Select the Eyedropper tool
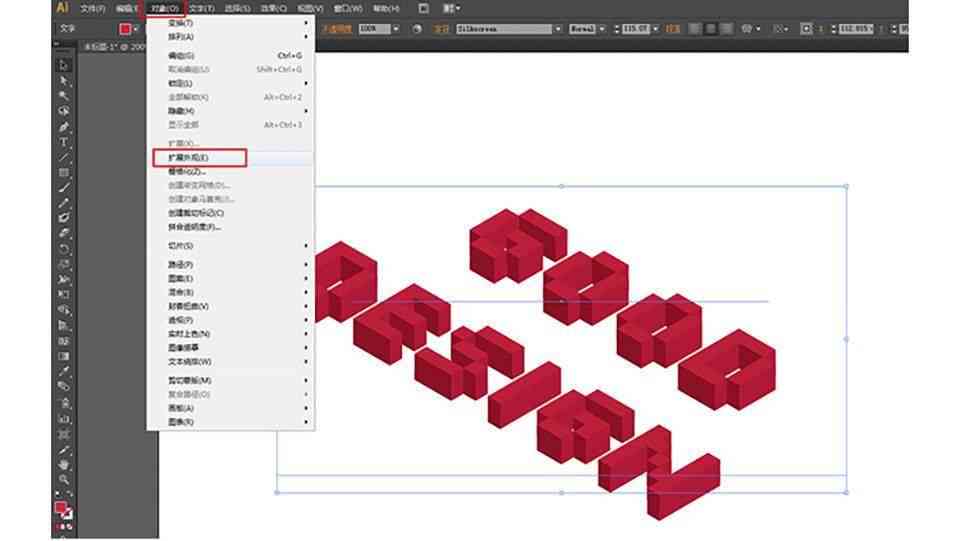Screen dimensions: 960x541 click(64, 371)
